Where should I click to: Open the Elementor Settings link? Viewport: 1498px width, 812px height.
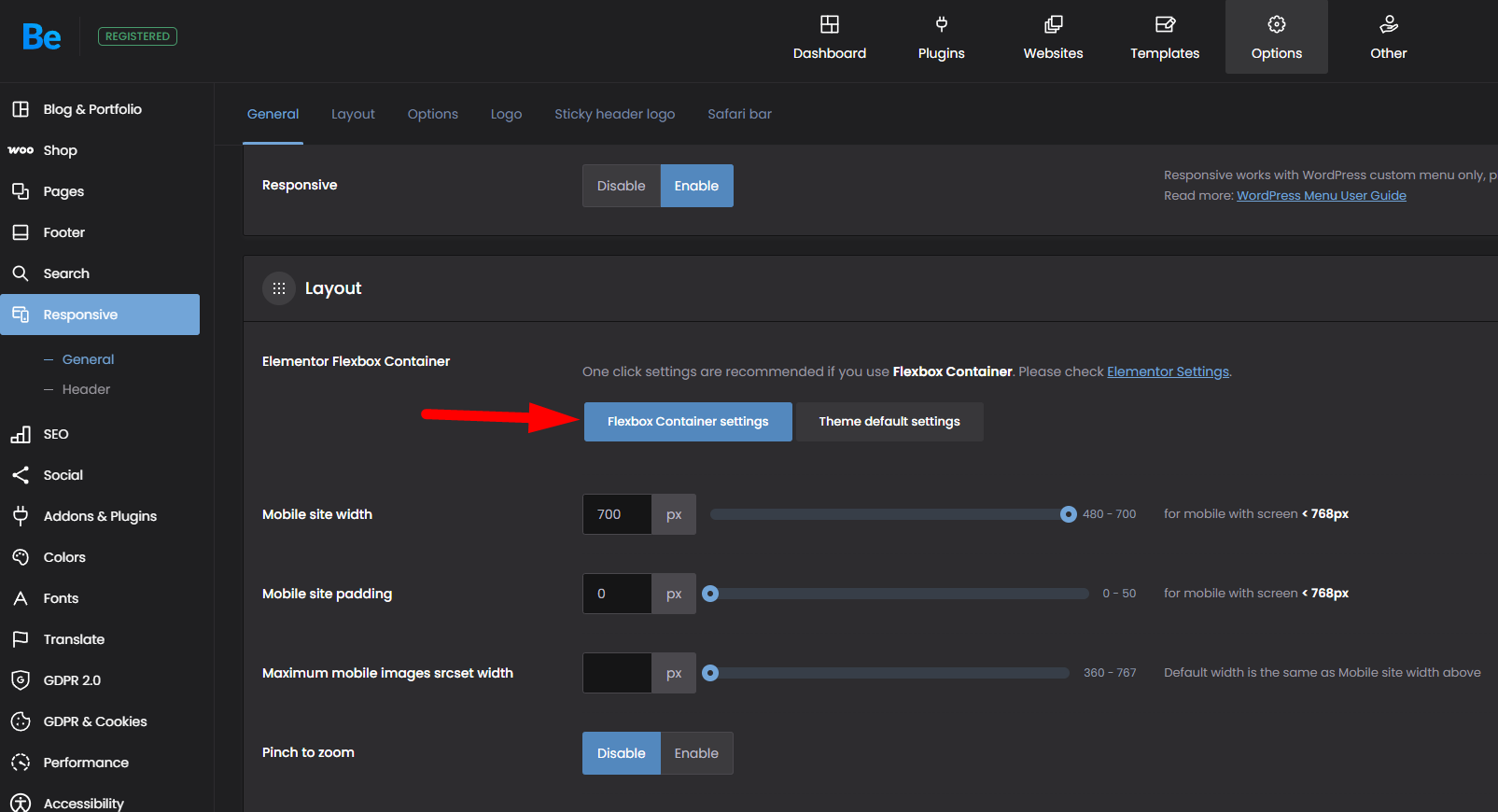pos(1169,371)
